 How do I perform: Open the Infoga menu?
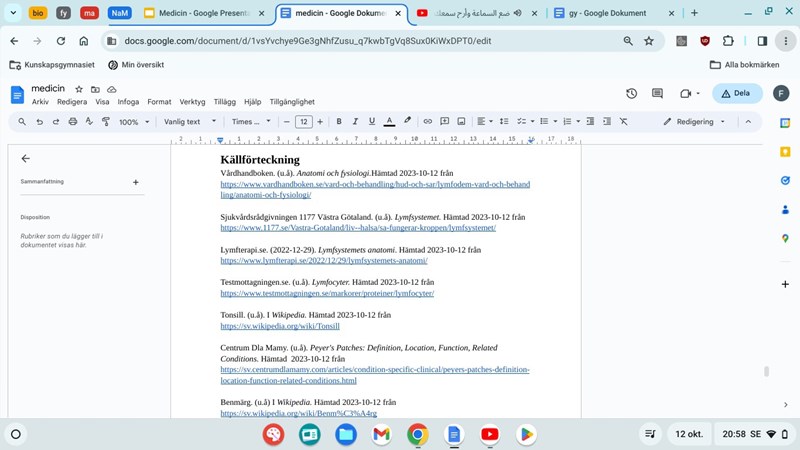(x=128, y=102)
